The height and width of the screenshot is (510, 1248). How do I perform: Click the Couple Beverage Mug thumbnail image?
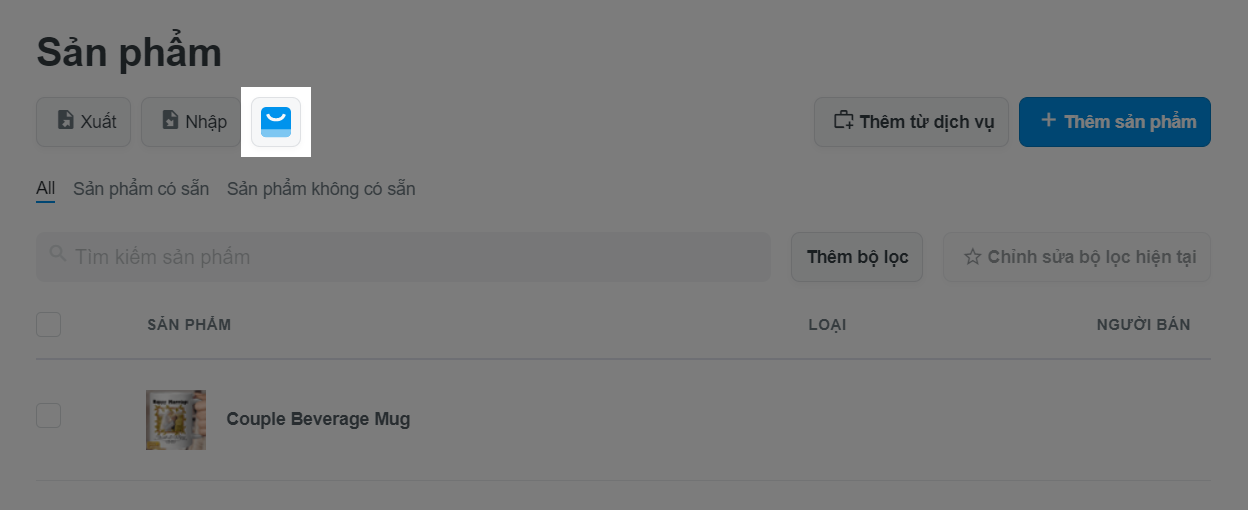point(176,420)
